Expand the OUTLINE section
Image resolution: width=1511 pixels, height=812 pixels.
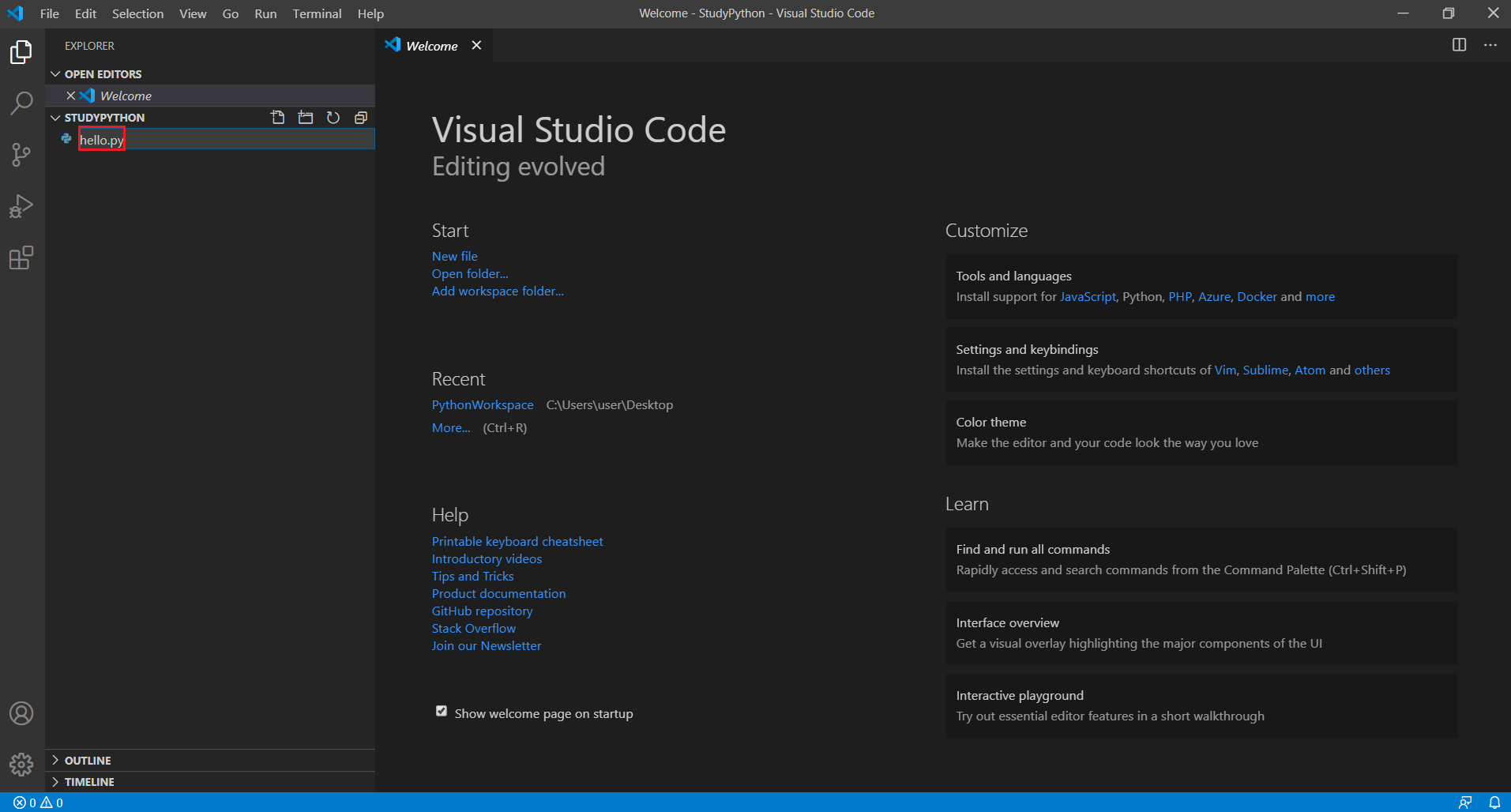pyautogui.click(x=55, y=760)
